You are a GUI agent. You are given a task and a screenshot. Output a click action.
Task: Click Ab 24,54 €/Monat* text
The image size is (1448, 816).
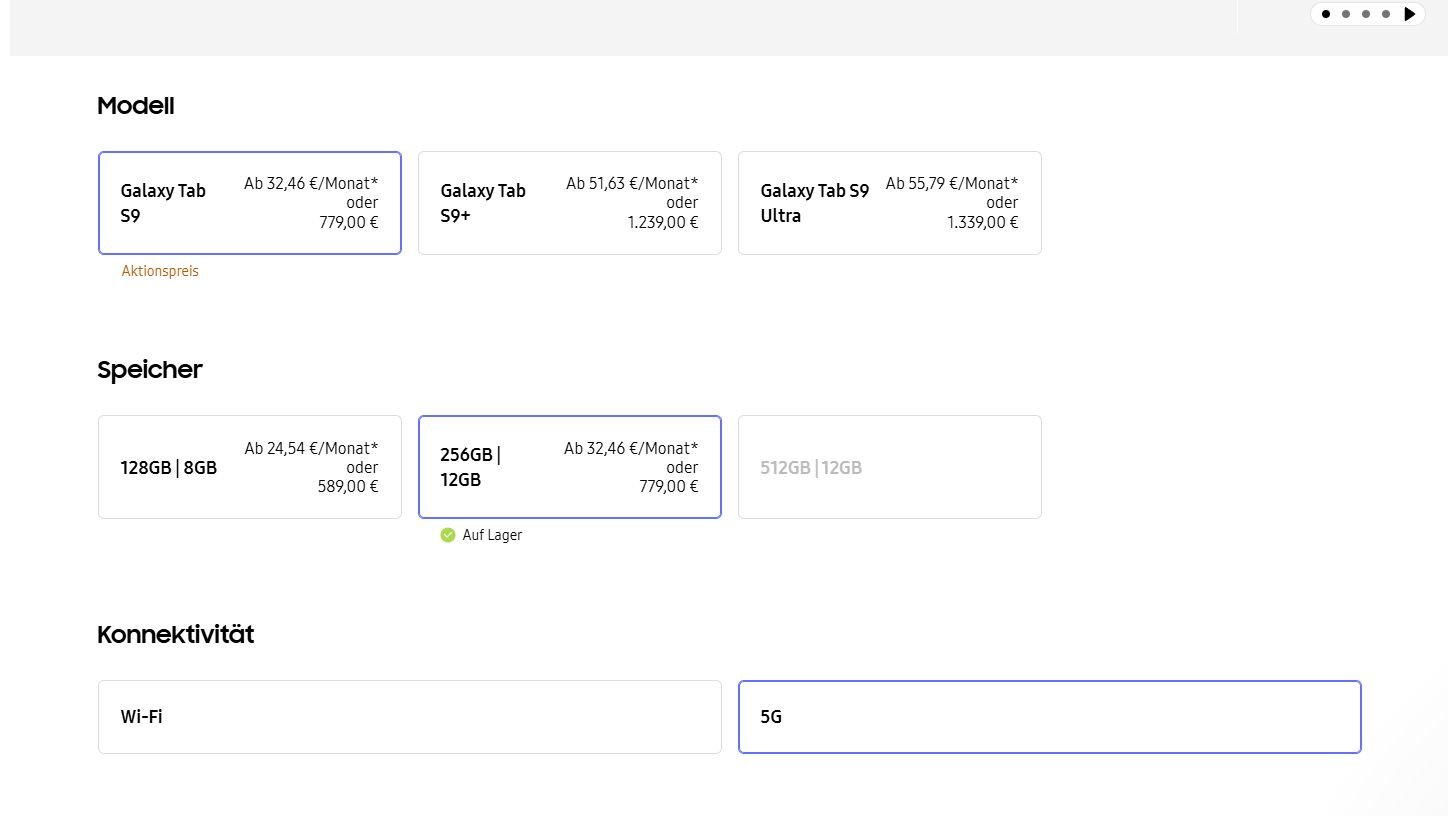tap(312, 448)
